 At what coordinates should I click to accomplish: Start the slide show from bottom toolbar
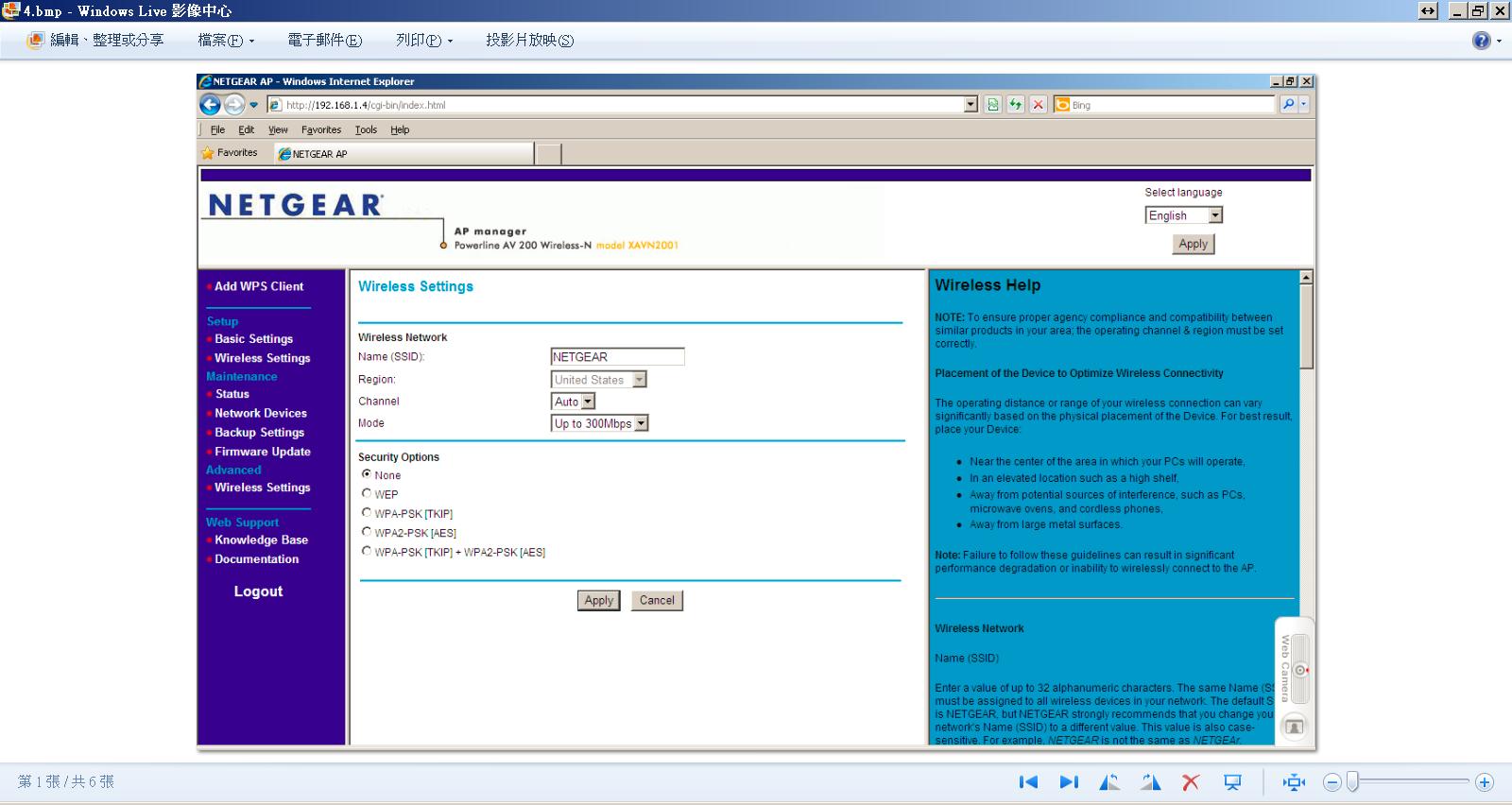tap(1232, 782)
